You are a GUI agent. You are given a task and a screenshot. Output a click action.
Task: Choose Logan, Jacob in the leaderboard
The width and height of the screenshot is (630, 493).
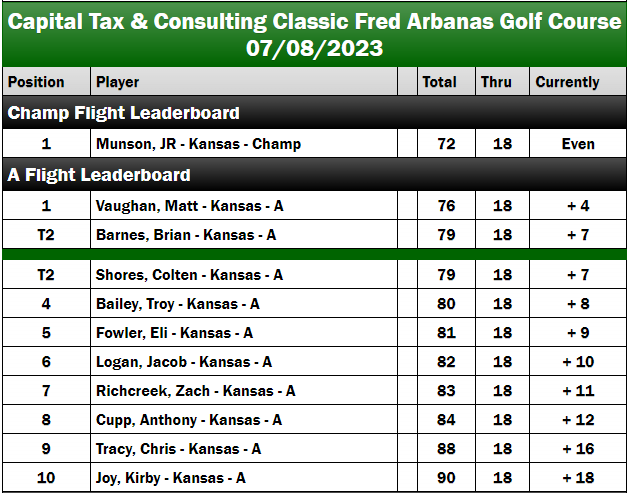tap(184, 362)
